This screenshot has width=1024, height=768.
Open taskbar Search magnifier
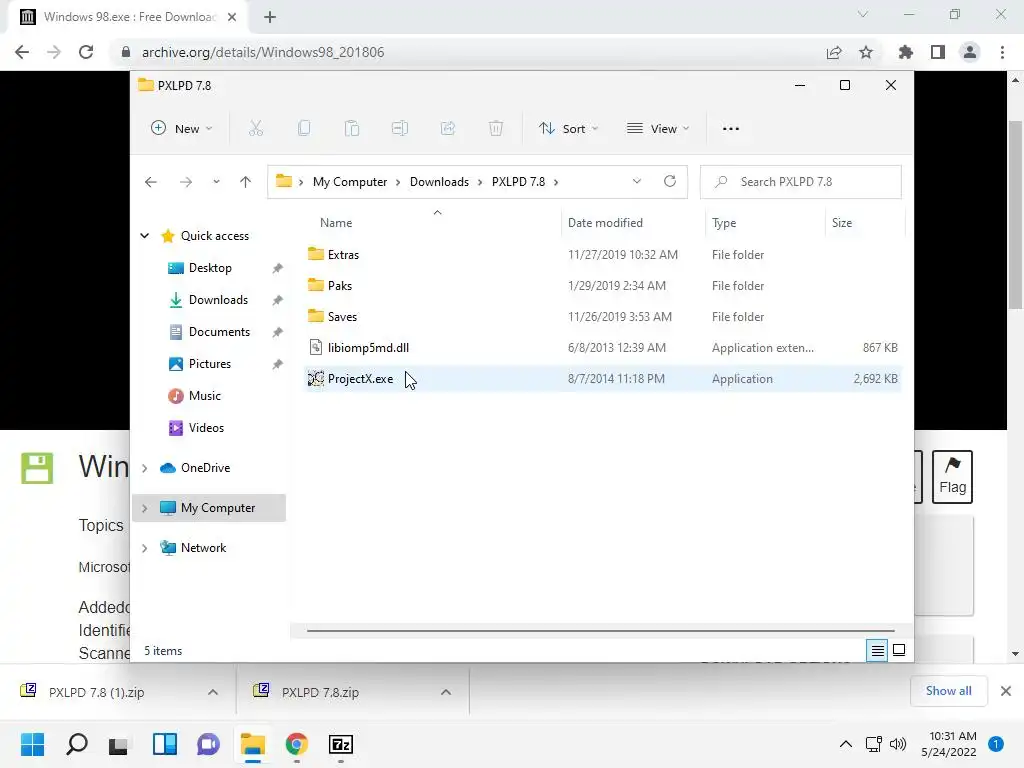coord(76,744)
